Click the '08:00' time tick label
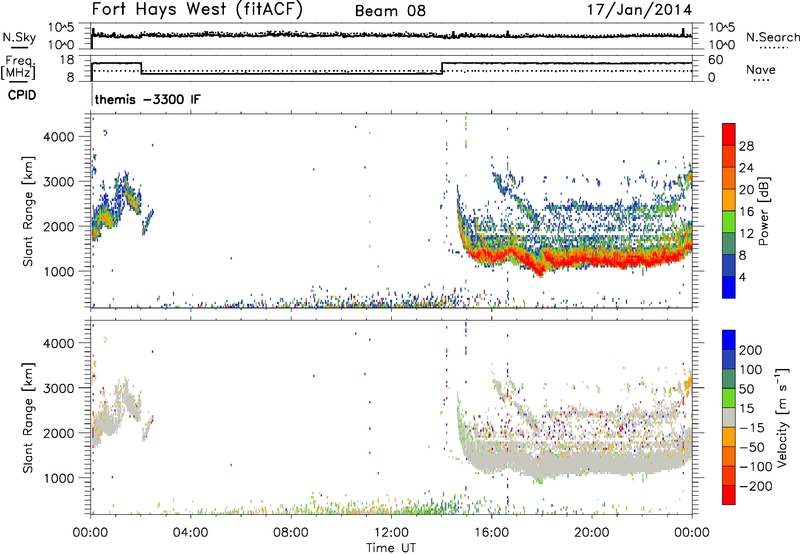The image size is (800, 554). tap(291, 533)
